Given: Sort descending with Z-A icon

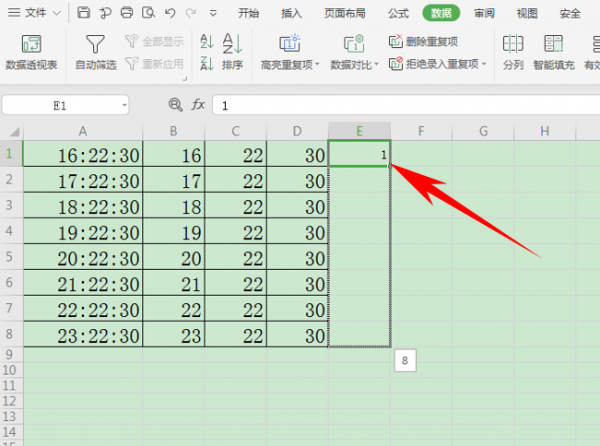Looking at the screenshot, I should click(207, 63).
